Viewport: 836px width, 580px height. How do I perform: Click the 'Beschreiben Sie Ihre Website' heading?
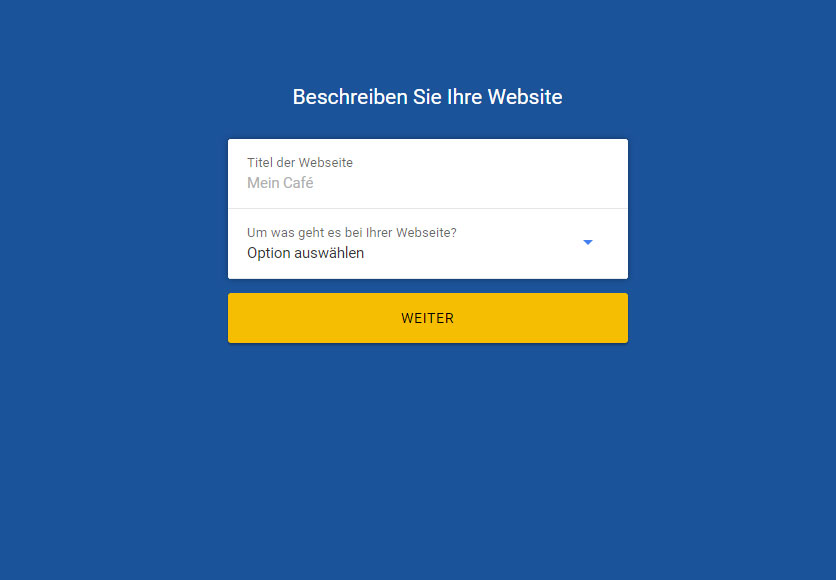(428, 97)
